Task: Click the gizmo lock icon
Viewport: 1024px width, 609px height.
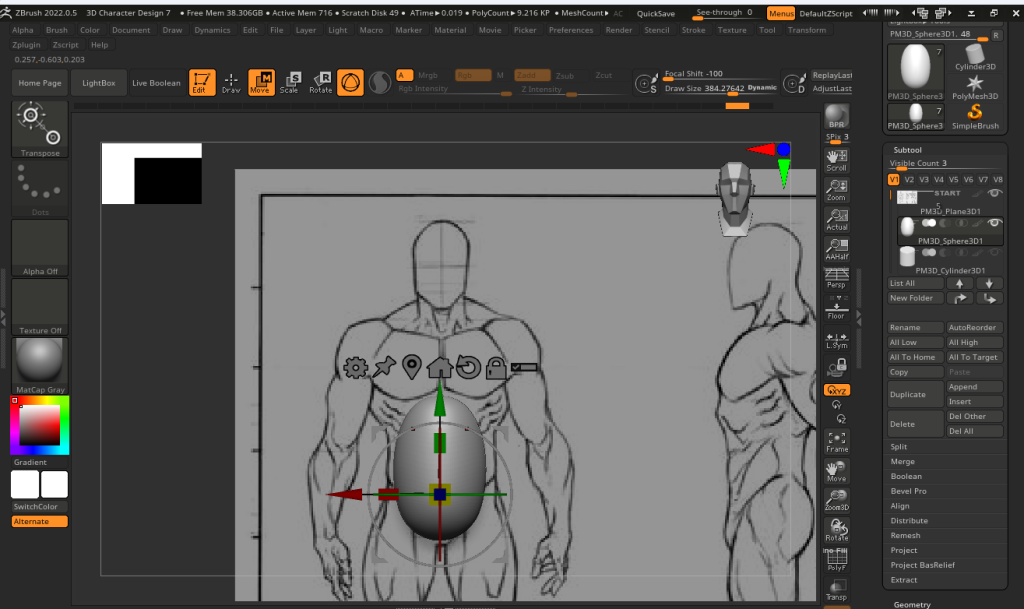Action: [494, 368]
